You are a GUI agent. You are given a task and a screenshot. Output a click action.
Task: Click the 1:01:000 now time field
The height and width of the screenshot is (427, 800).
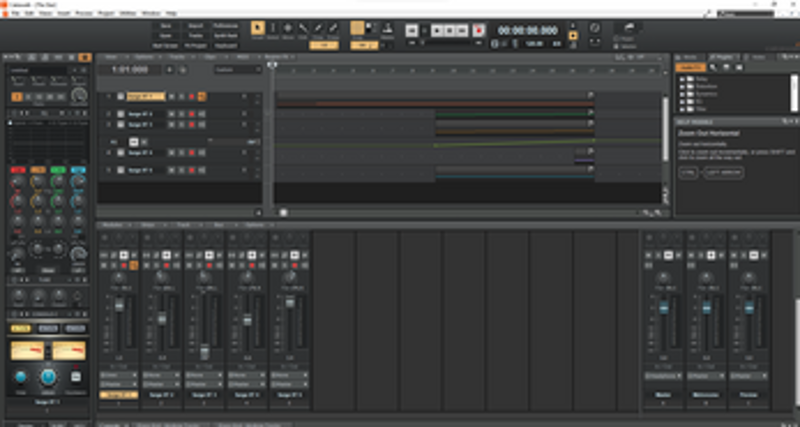tap(130, 69)
